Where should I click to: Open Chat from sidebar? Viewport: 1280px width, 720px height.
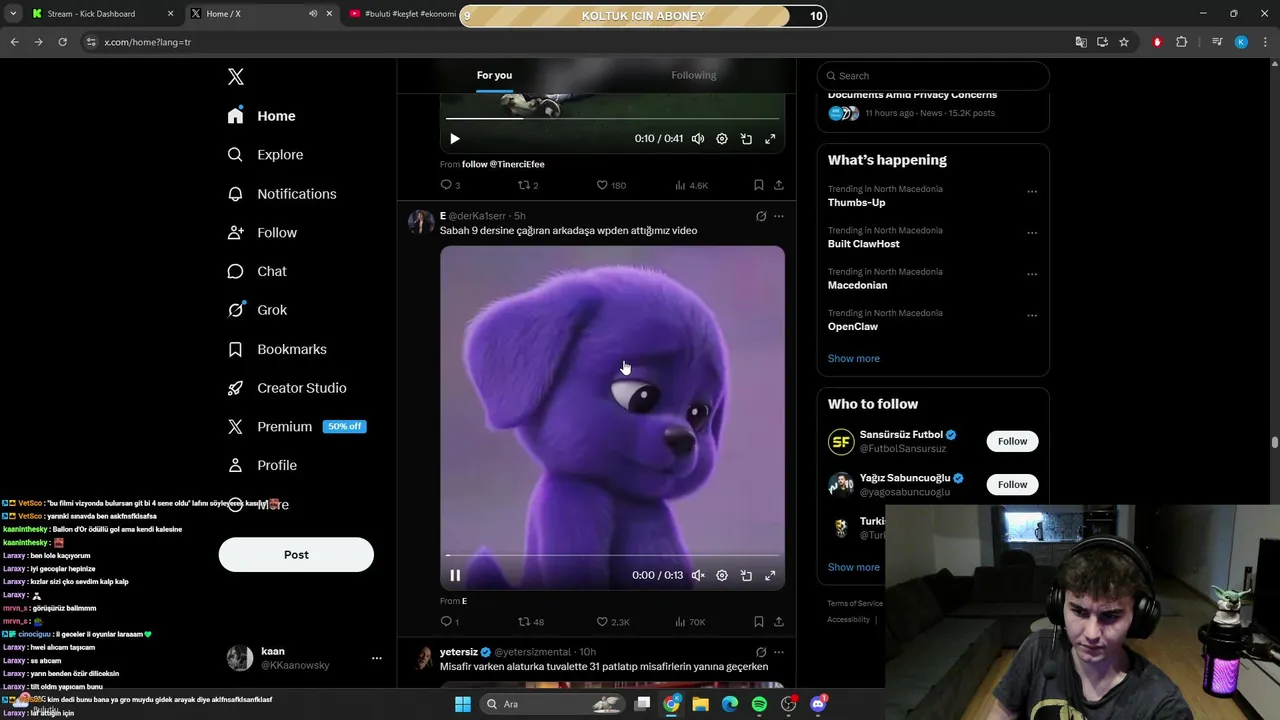pyautogui.click(x=257, y=271)
